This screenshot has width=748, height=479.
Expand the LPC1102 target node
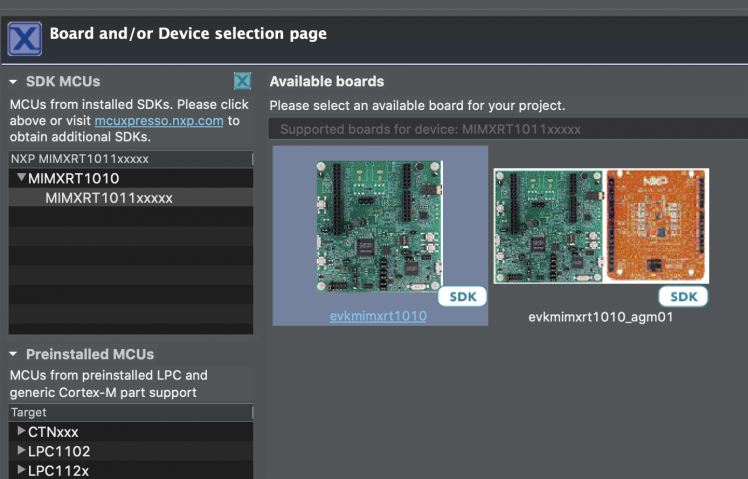click(21, 450)
